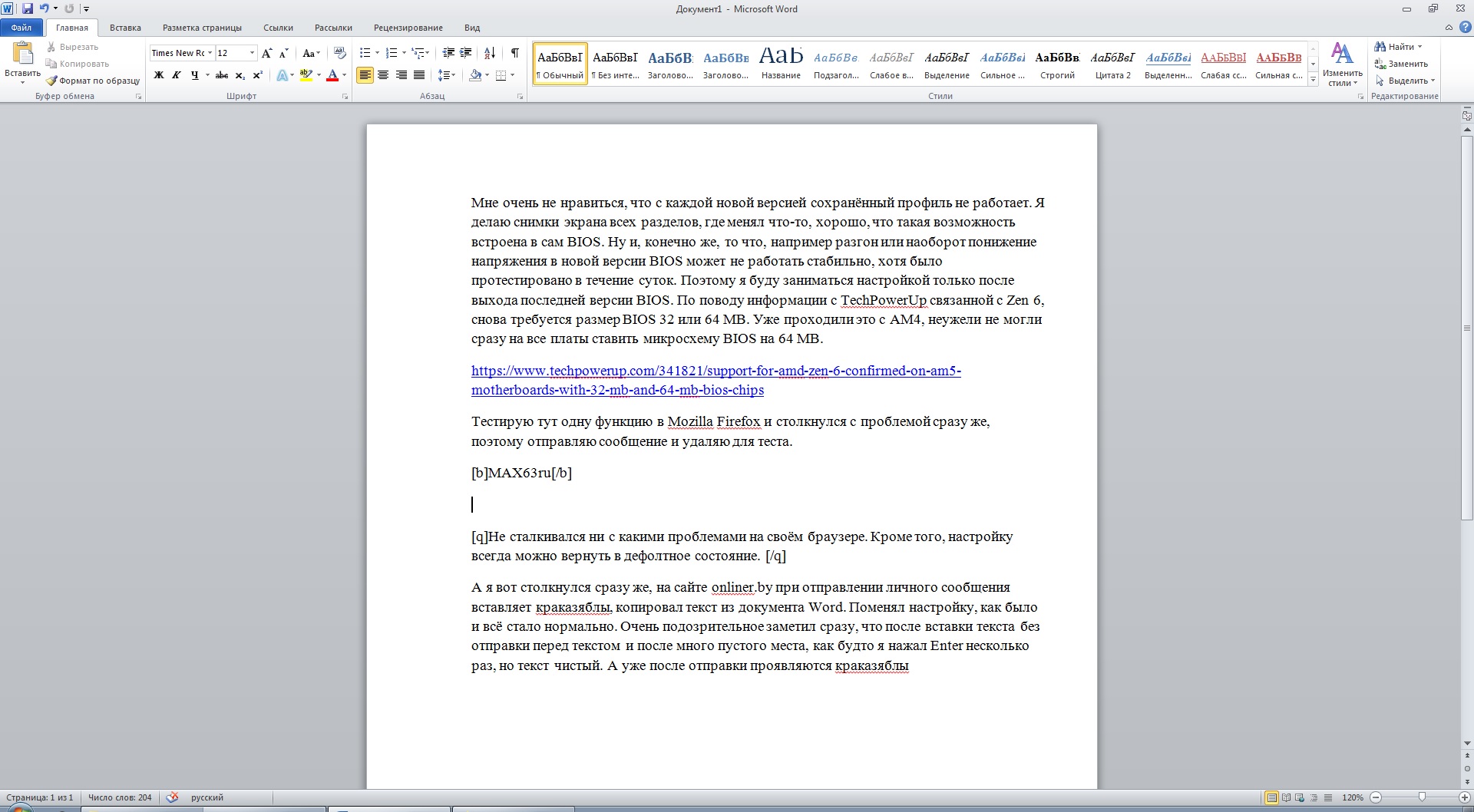Screen dimensions: 1474x812
Task: Increase the paragraph indent
Action: tap(465, 53)
